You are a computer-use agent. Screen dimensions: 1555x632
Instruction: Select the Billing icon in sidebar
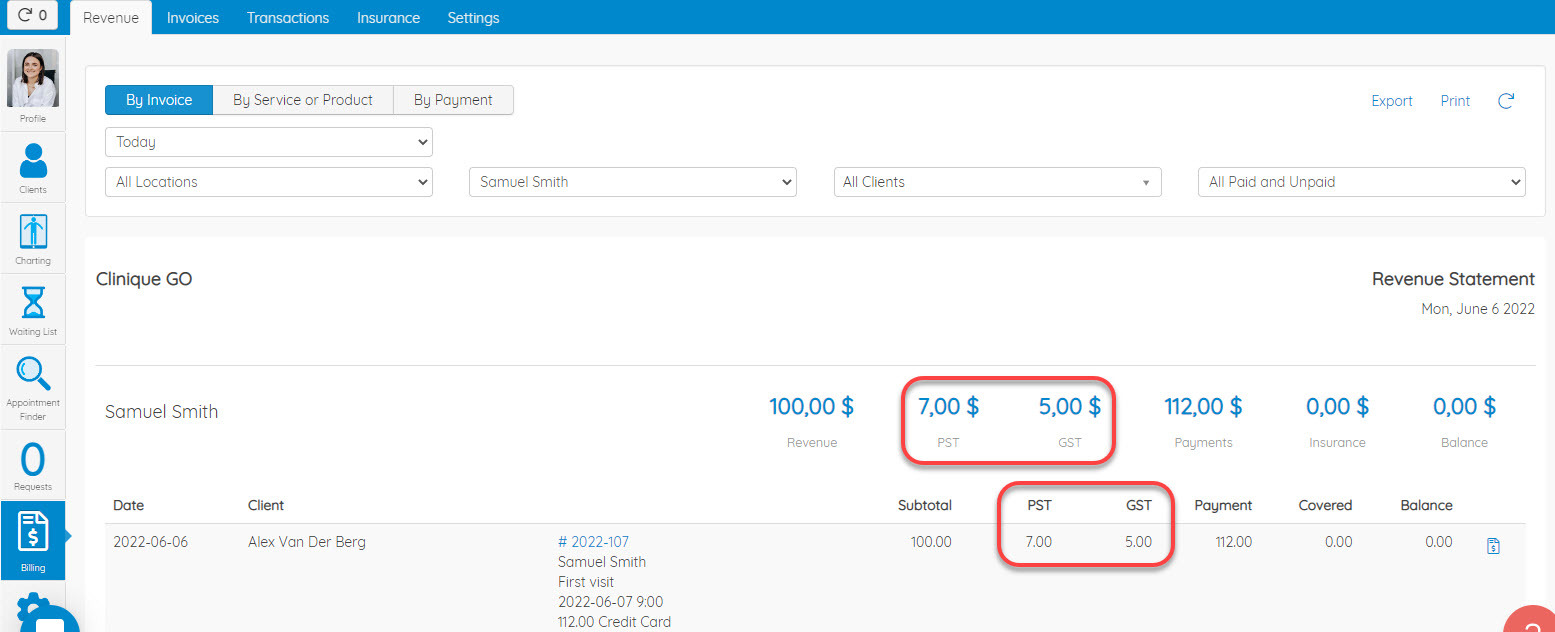pyautogui.click(x=33, y=541)
